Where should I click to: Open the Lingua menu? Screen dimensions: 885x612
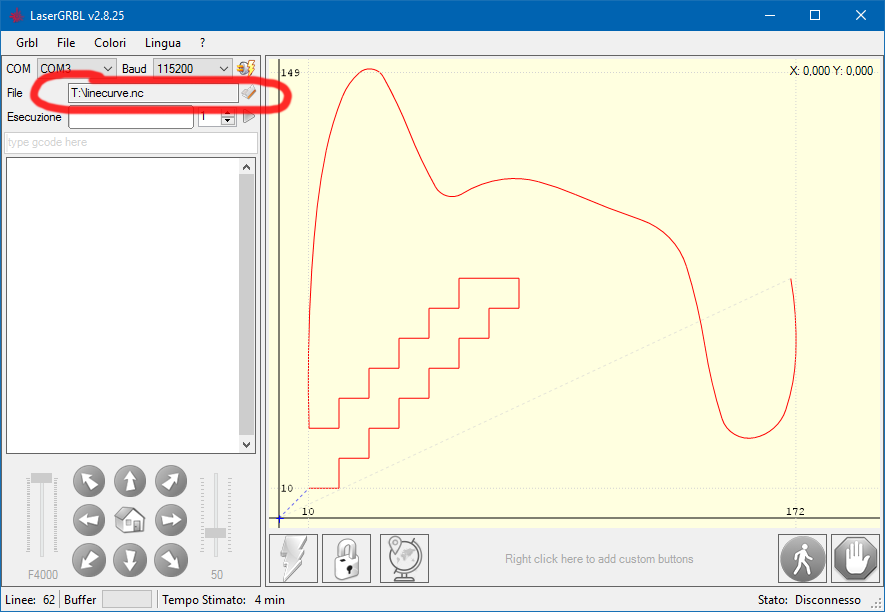tap(163, 43)
